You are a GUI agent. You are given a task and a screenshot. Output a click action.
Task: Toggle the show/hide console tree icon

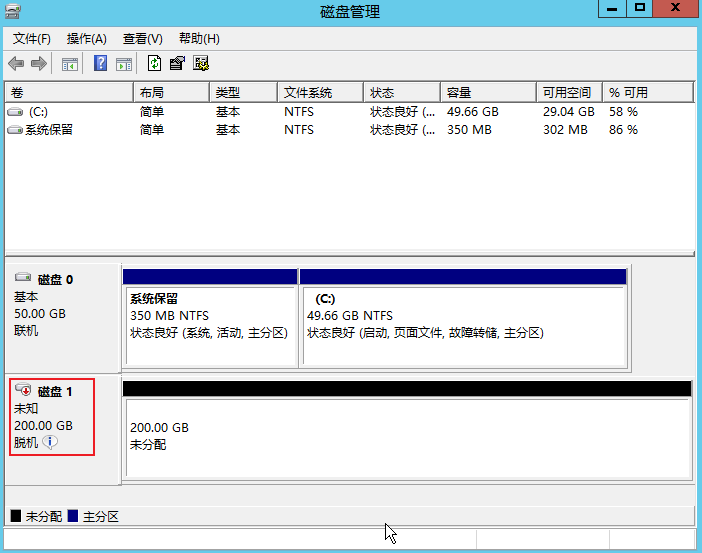tap(69, 64)
